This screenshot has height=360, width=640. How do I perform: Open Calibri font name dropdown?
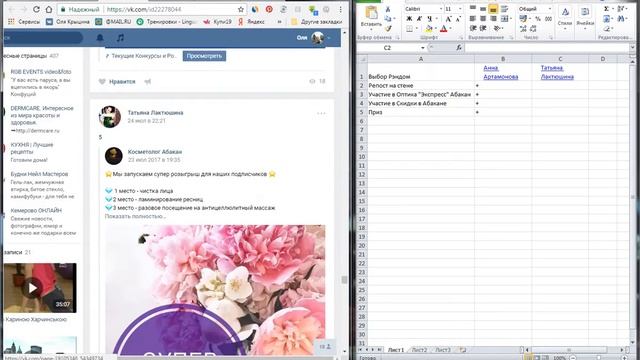pyautogui.click(x=441, y=9)
